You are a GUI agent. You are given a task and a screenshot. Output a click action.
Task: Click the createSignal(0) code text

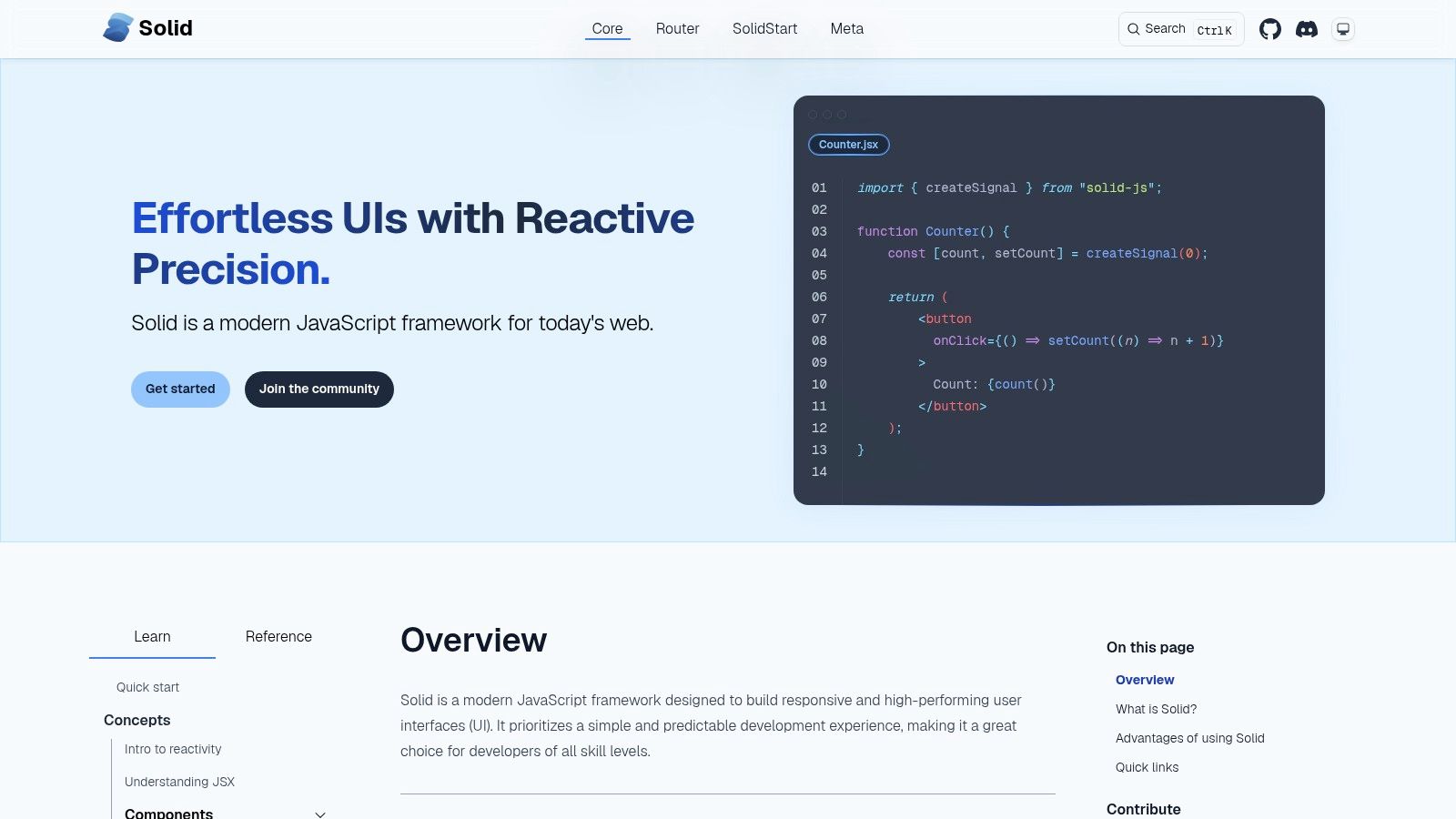[1143, 253]
